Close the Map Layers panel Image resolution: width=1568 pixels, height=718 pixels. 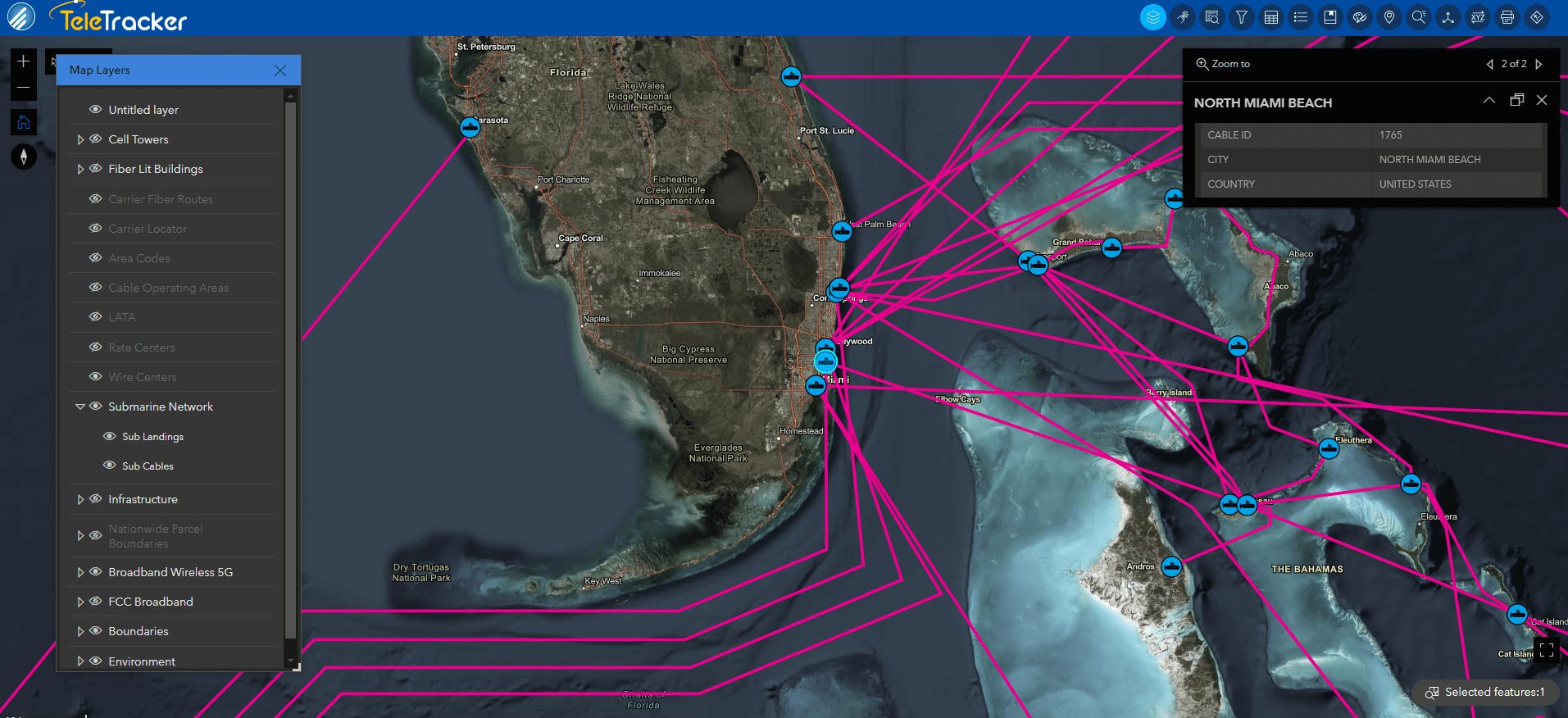point(280,70)
